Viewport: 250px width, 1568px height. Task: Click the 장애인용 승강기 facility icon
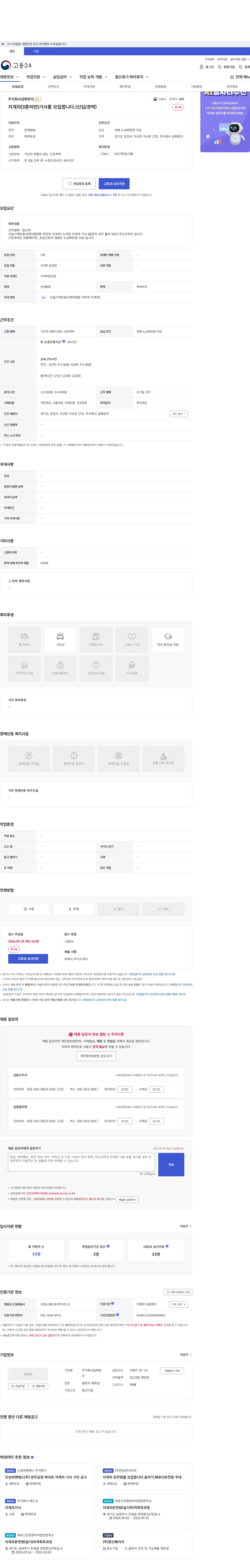[x=74, y=759]
